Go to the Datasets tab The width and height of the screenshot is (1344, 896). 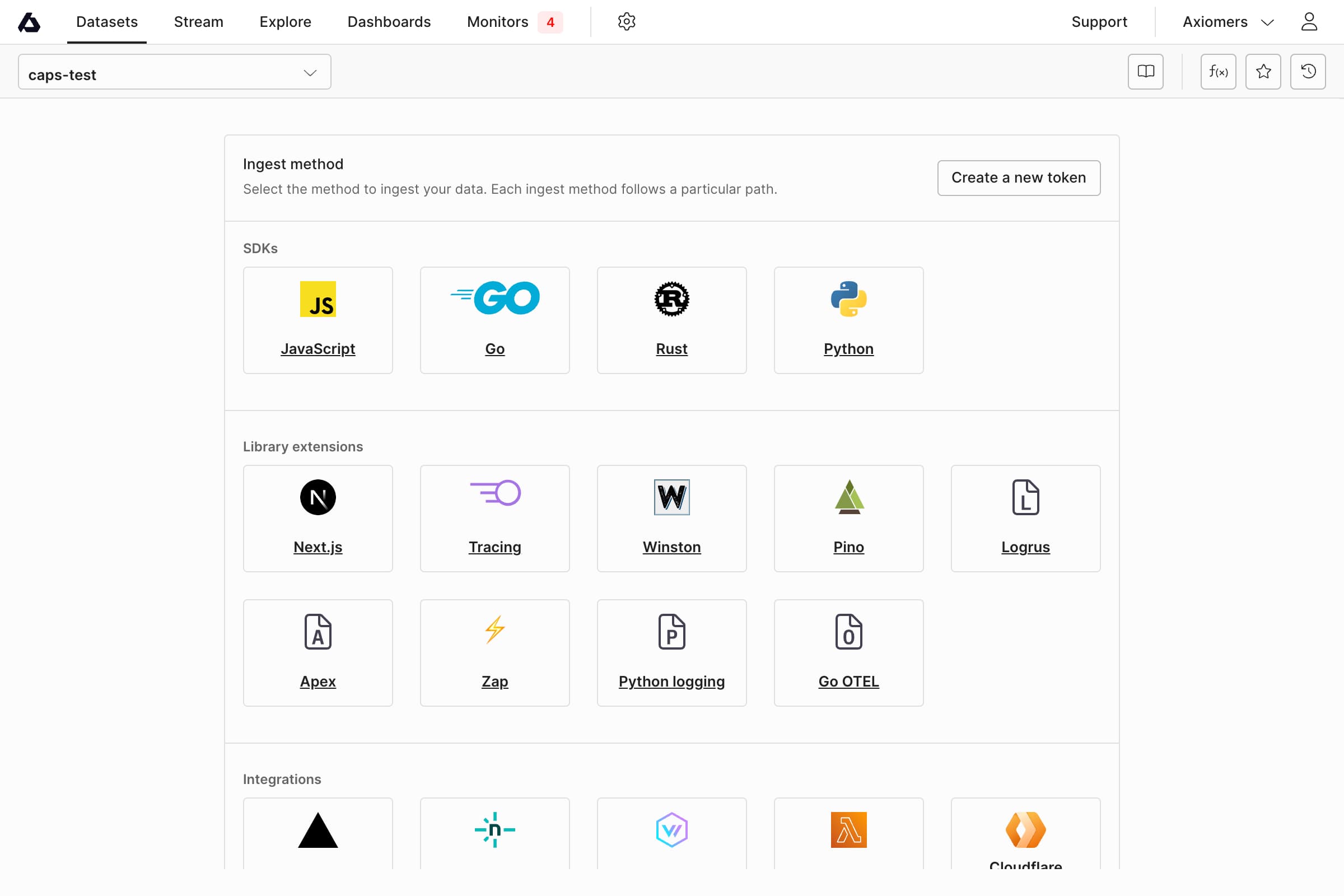(x=107, y=22)
